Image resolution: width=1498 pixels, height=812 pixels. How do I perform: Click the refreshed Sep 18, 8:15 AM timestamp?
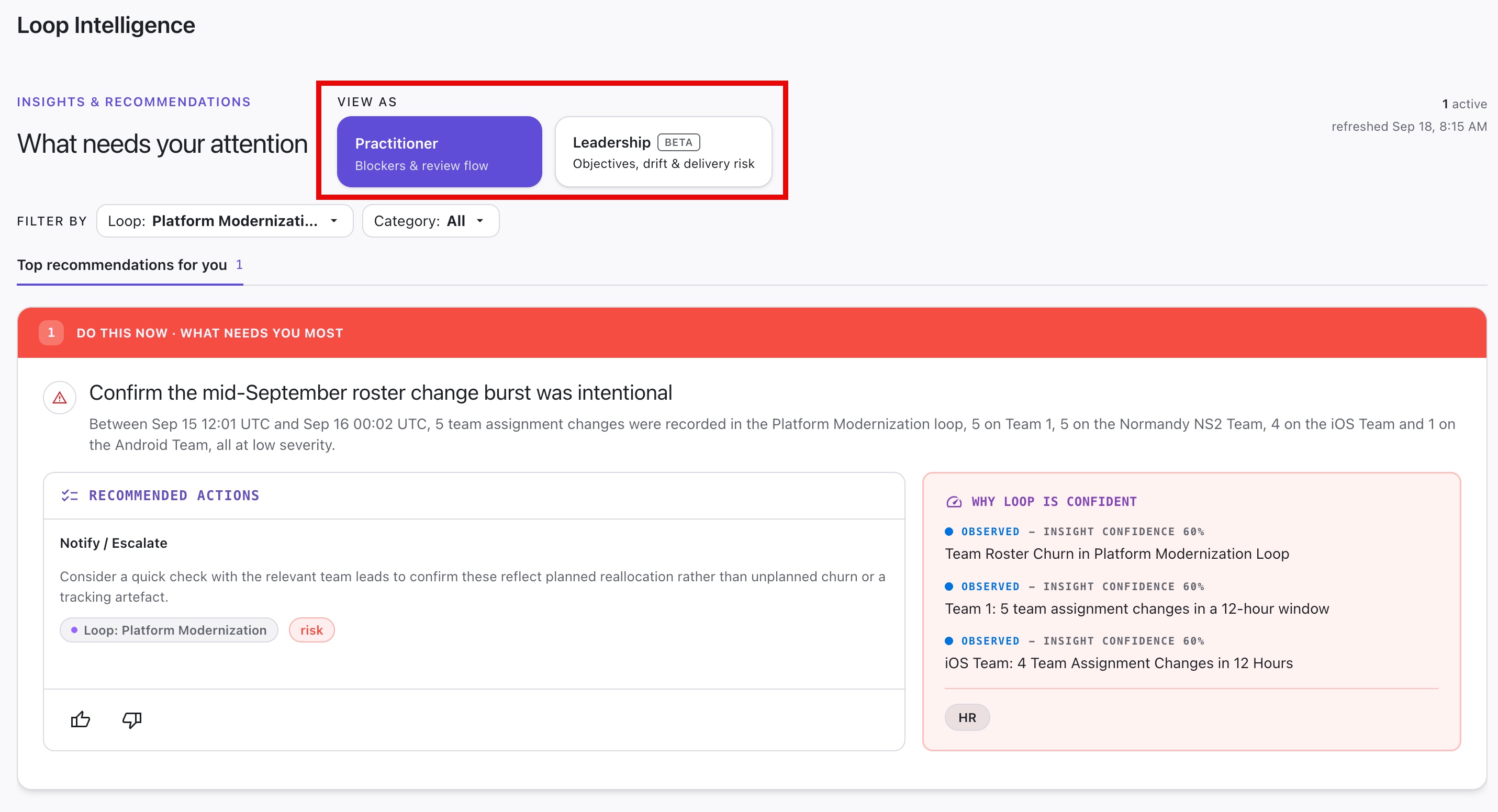[x=1408, y=127]
